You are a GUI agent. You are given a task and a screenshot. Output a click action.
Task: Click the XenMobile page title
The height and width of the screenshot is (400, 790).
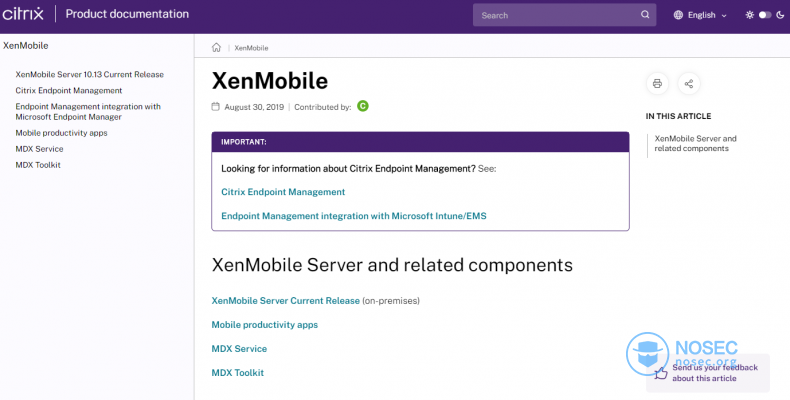point(270,81)
